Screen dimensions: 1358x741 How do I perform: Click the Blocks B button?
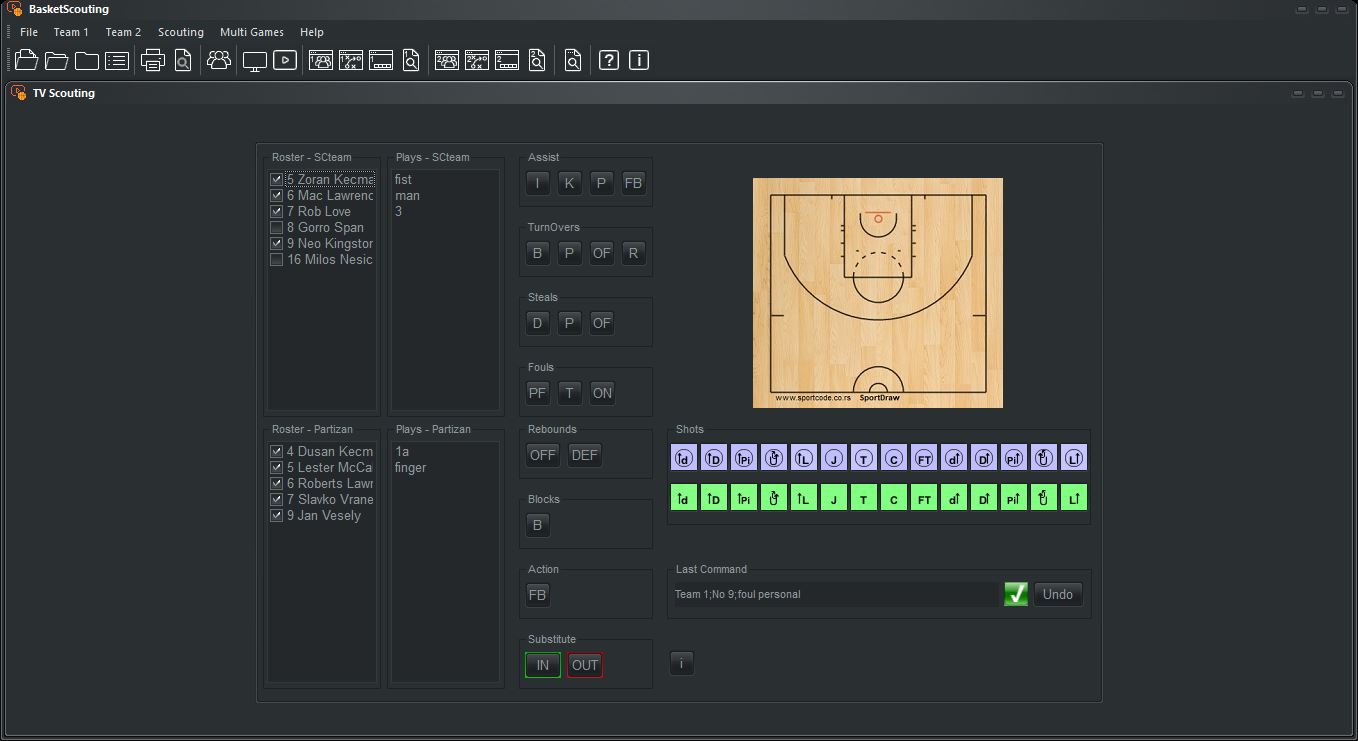pos(538,525)
